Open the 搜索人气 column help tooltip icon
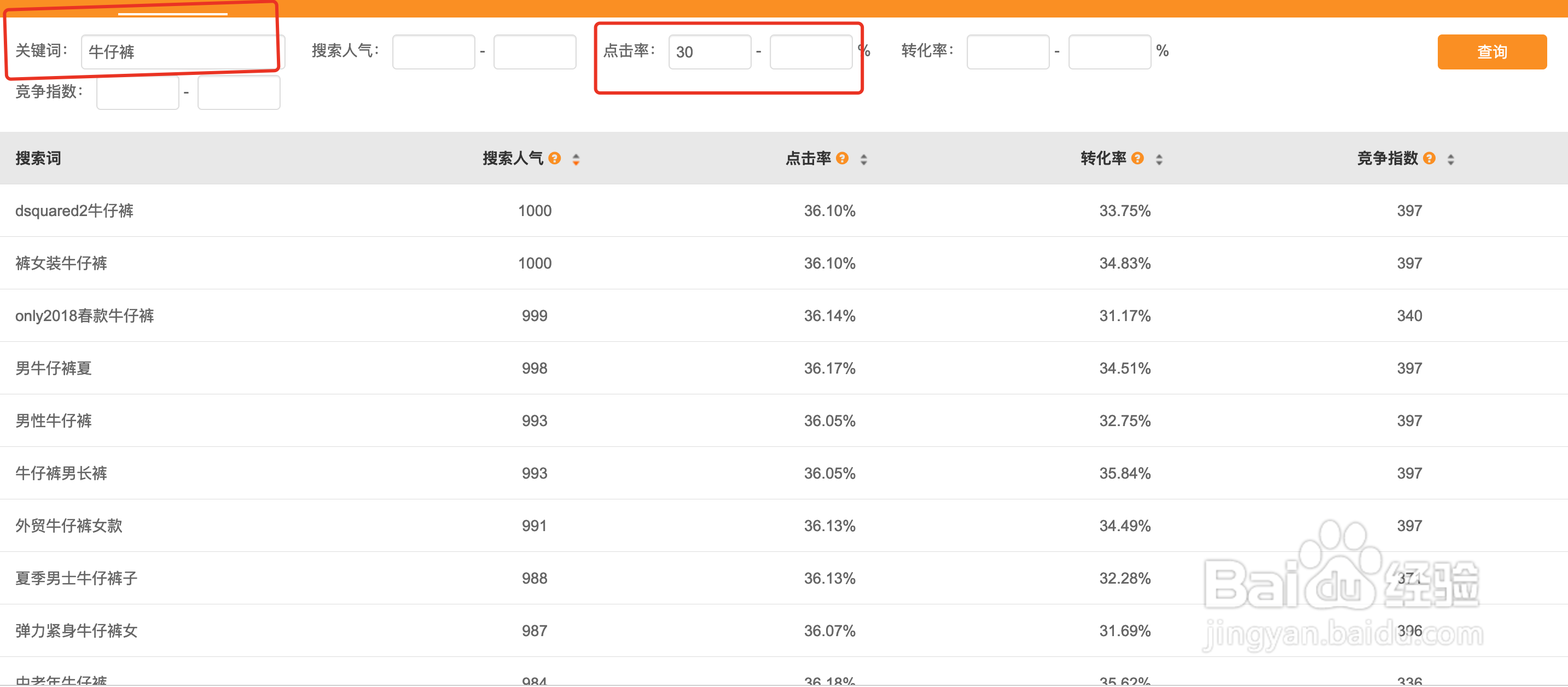The width and height of the screenshot is (1568, 687). point(555,158)
